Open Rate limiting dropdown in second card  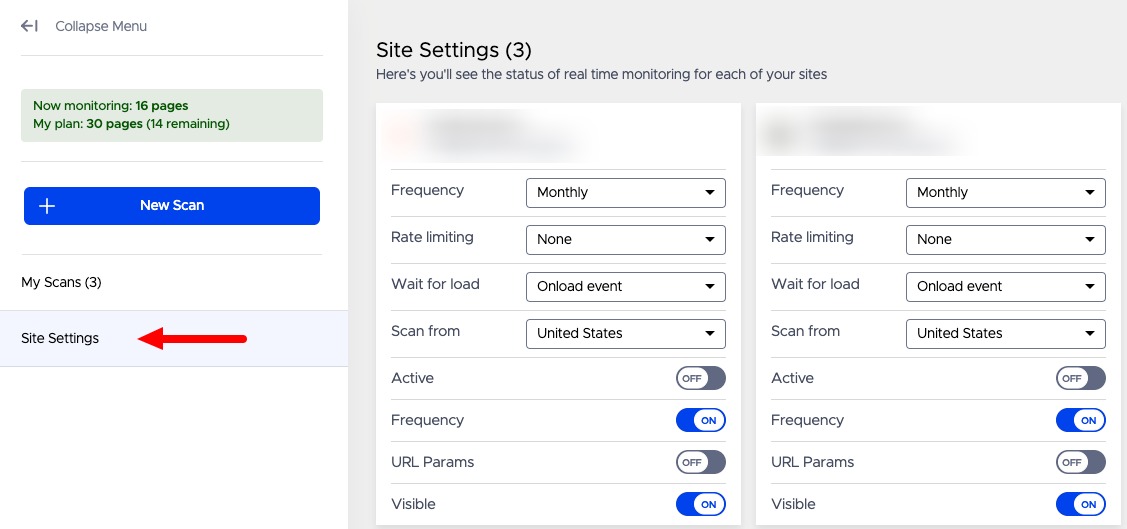tap(1005, 239)
